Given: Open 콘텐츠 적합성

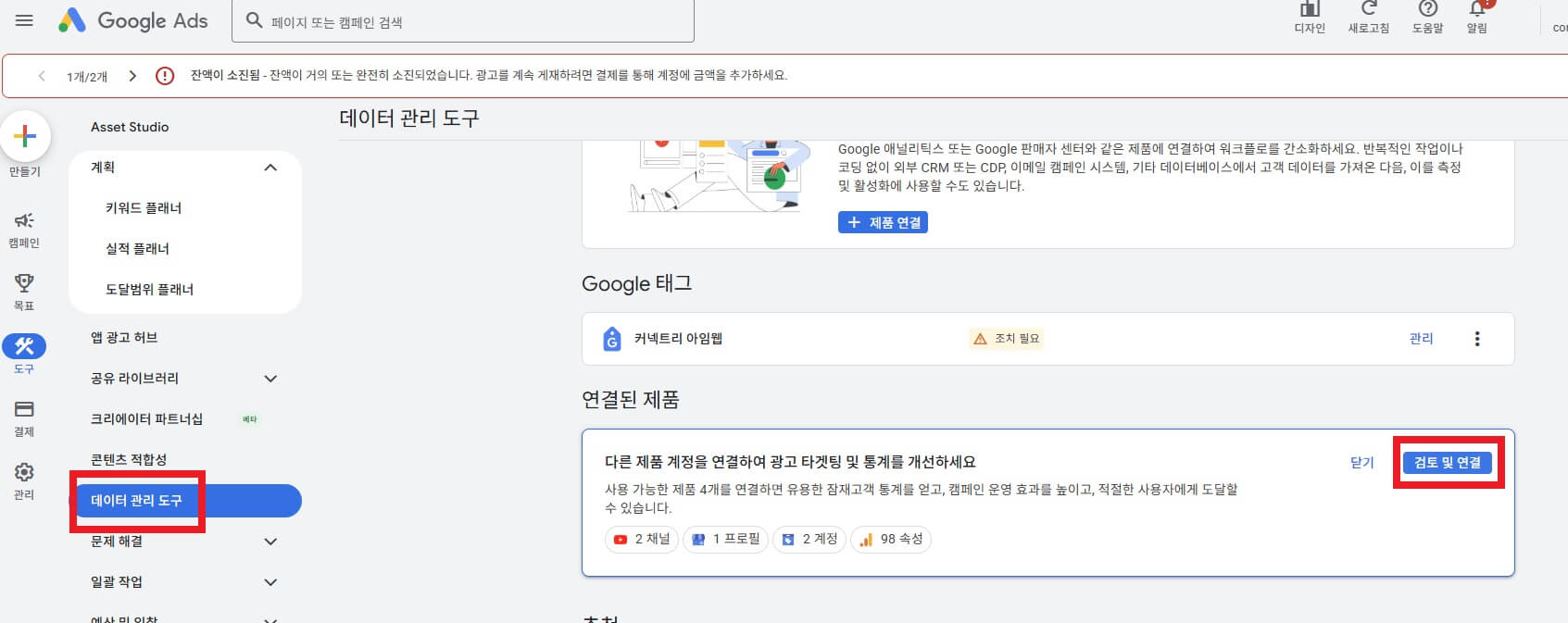Looking at the screenshot, I should click(x=129, y=460).
